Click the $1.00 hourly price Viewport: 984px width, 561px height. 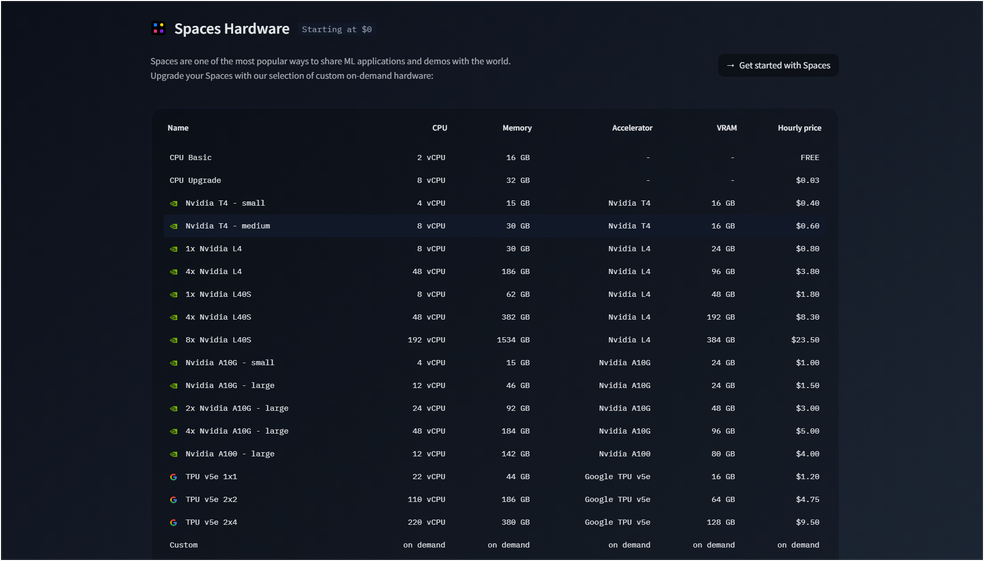tap(807, 363)
